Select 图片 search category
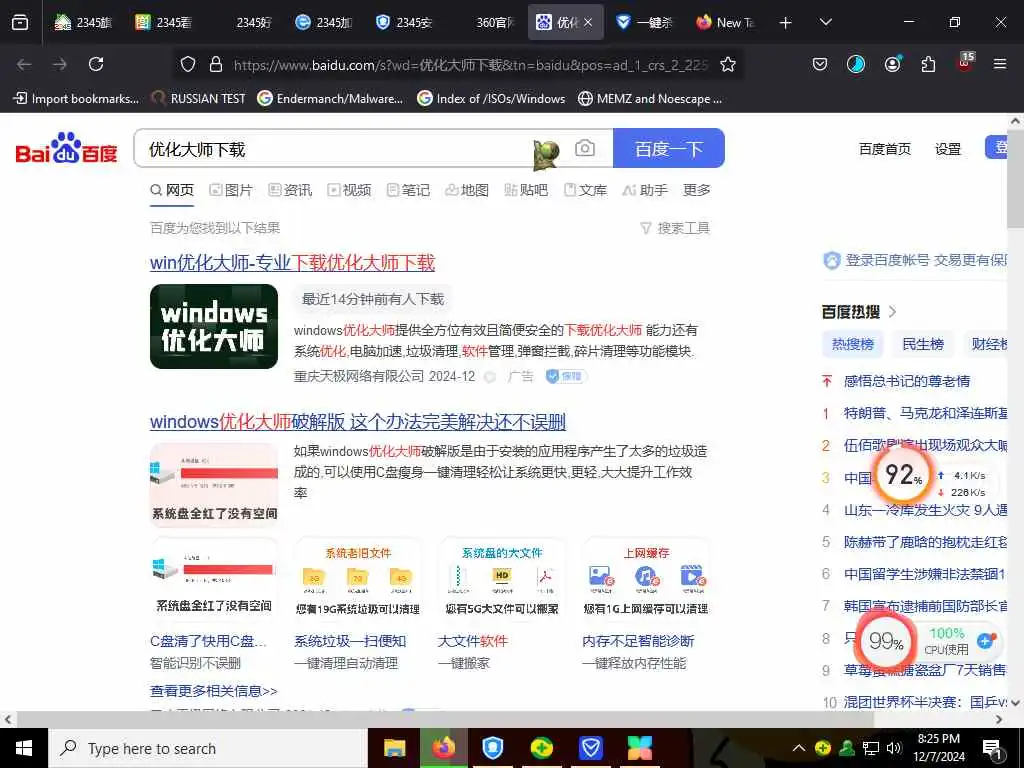The width and height of the screenshot is (1024, 768). [x=231, y=190]
